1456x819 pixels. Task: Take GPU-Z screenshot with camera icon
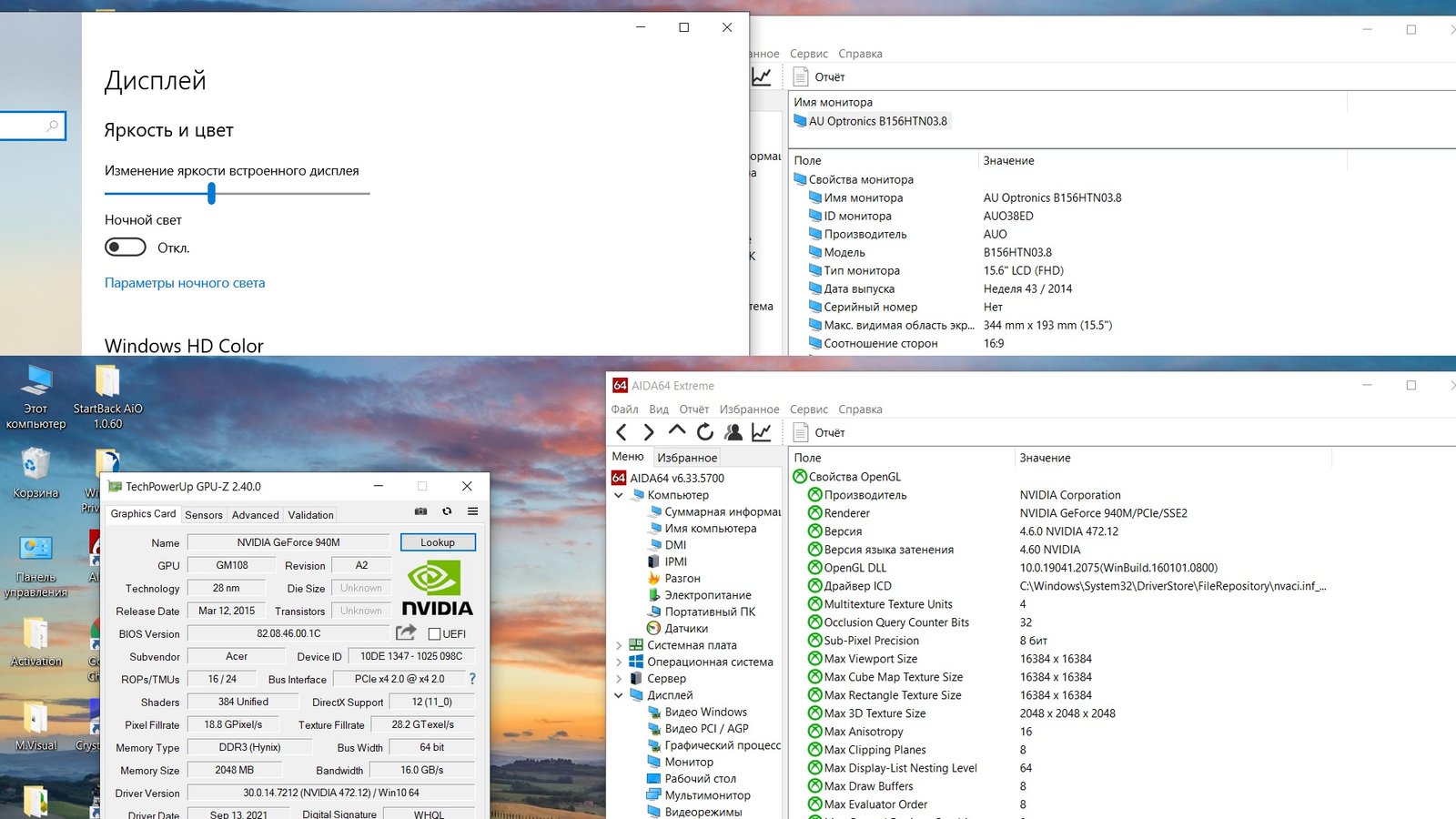pyautogui.click(x=420, y=511)
